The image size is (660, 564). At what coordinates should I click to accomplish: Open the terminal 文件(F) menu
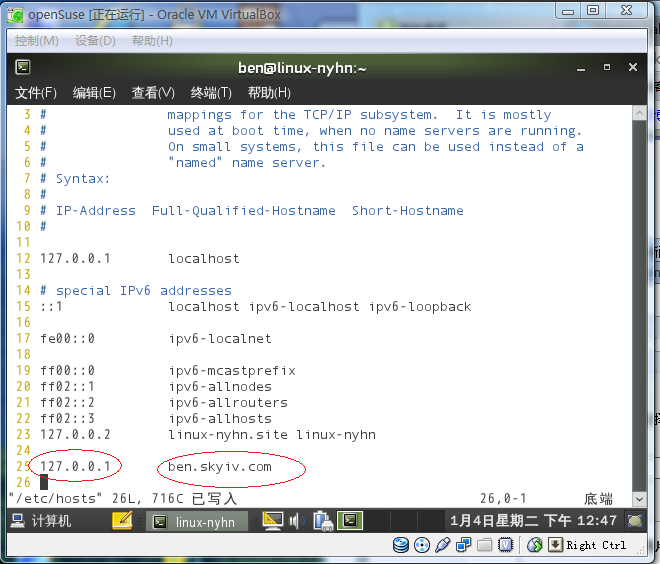36,93
